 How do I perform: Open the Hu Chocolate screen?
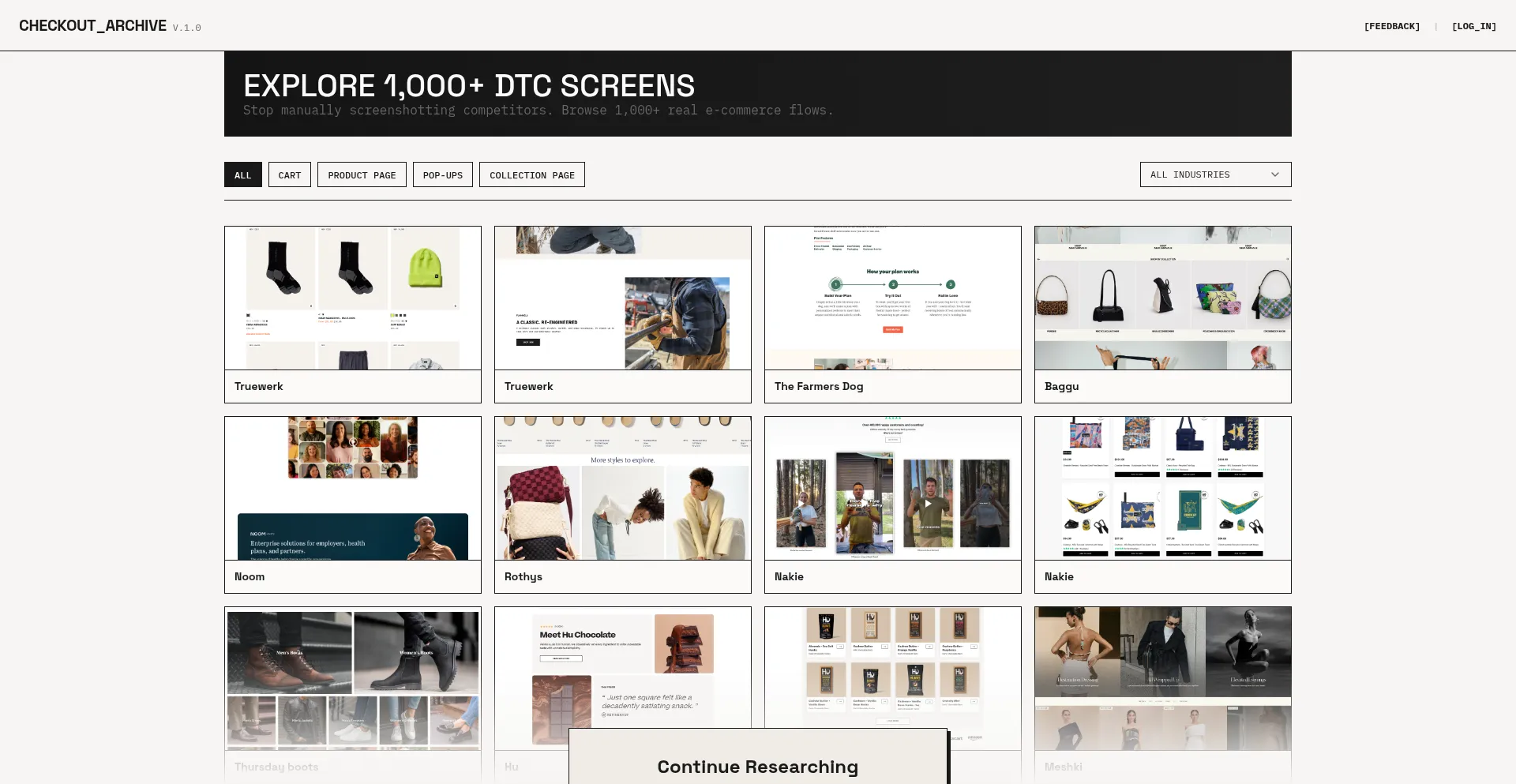[622, 663]
